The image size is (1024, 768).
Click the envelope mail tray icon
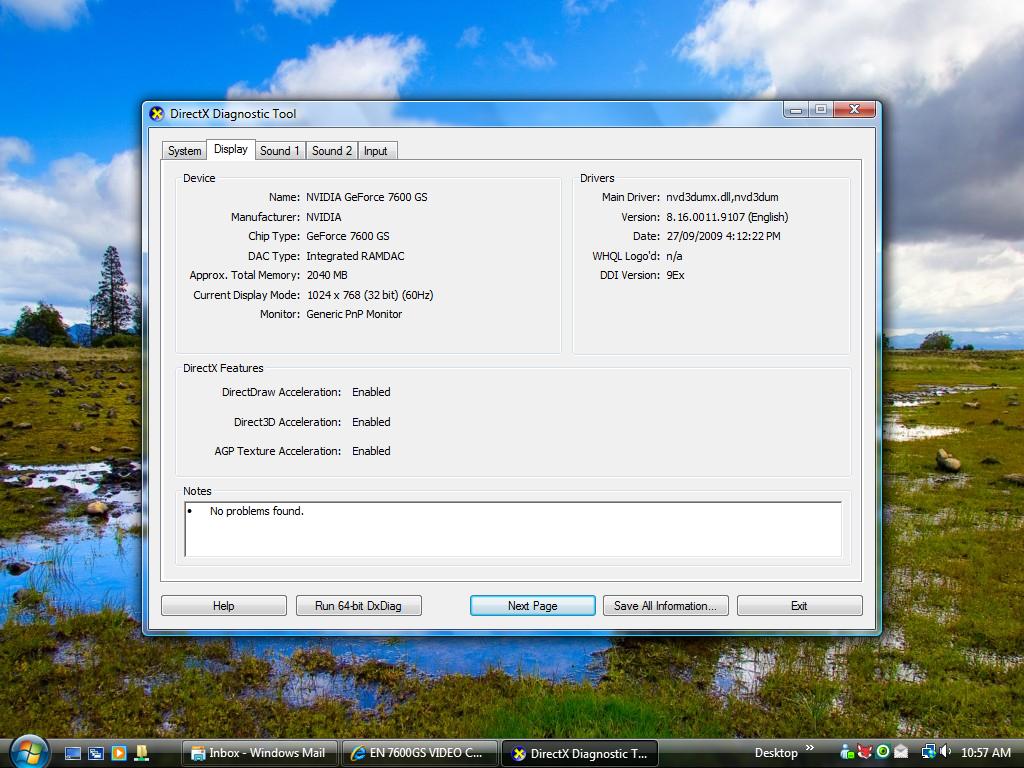coord(901,752)
